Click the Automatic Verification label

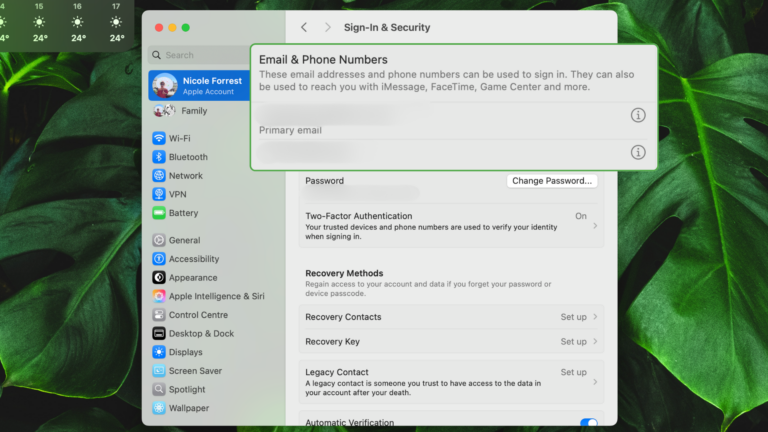pos(349,422)
